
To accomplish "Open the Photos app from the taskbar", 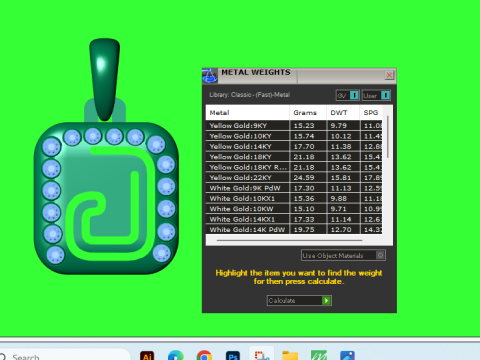I will [x=347, y=355].
